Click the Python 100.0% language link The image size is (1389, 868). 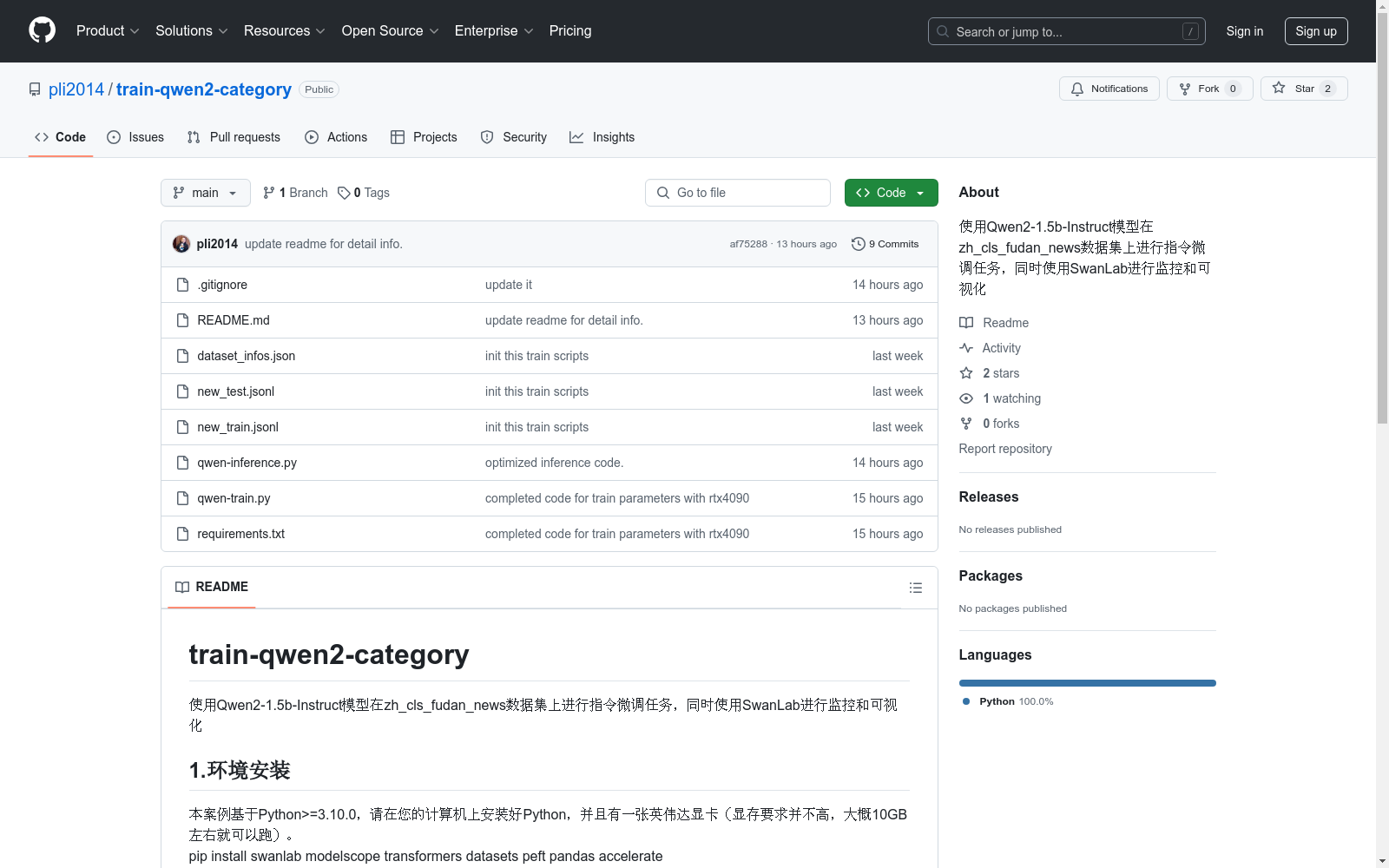(1008, 701)
